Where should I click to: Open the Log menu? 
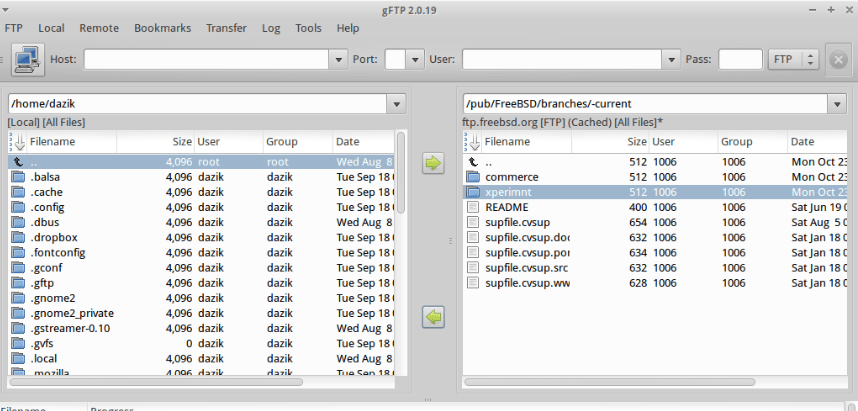[x=271, y=28]
